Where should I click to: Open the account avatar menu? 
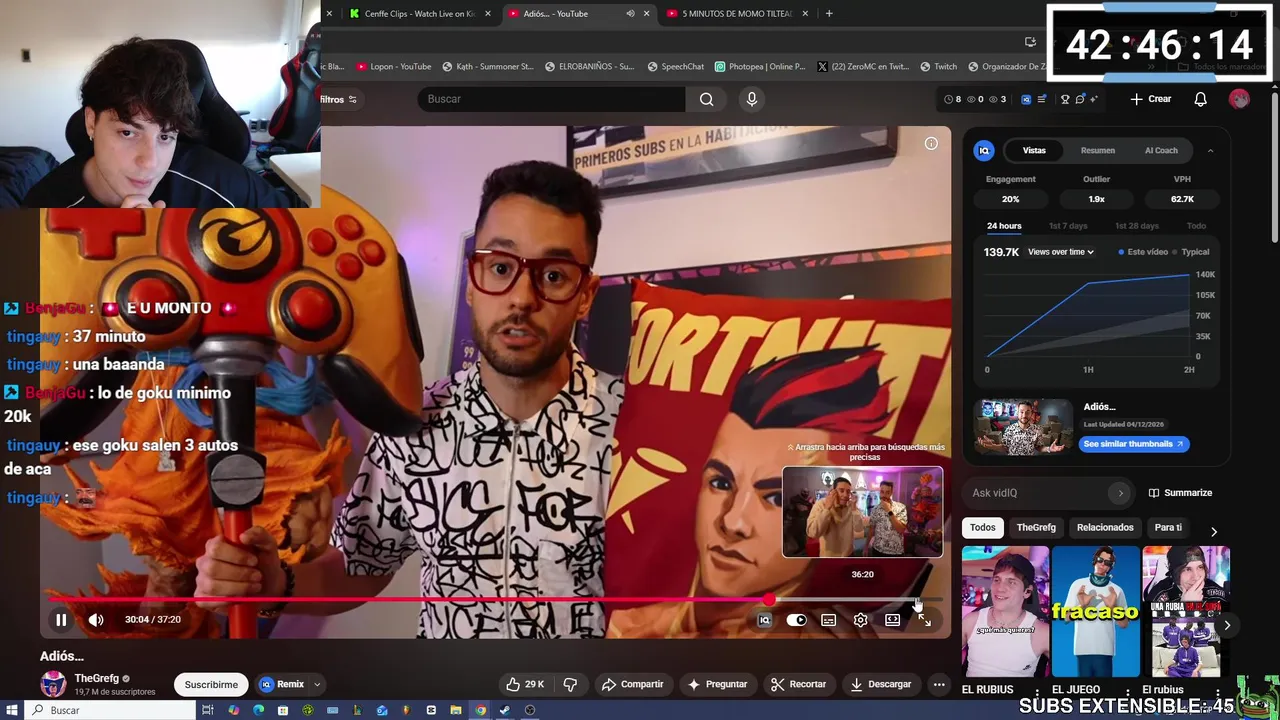pyautogui.click(x=1239, y=99)
